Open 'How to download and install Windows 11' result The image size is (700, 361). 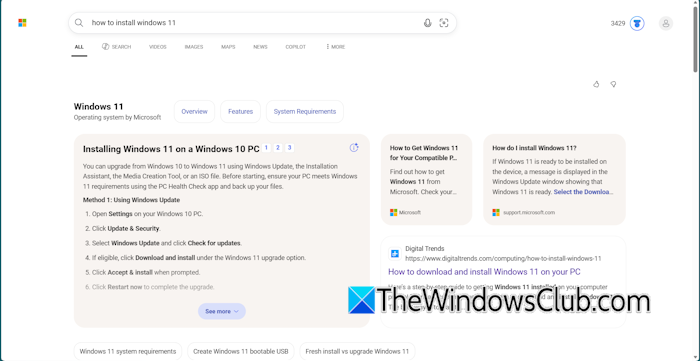click(x=484, y=272)
